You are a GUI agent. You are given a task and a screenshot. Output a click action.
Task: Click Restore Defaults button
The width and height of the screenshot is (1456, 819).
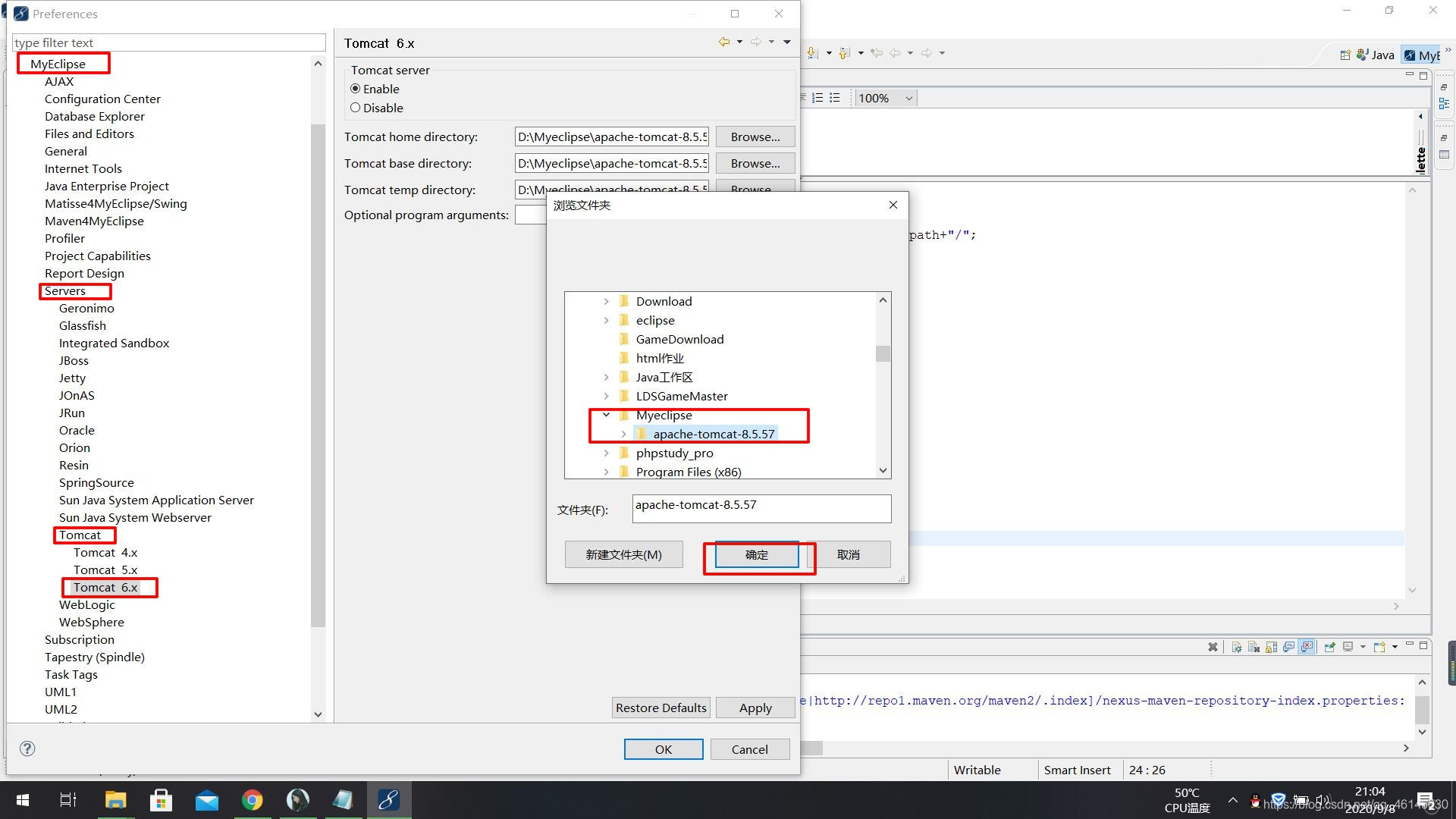click(x=661, y=708)
